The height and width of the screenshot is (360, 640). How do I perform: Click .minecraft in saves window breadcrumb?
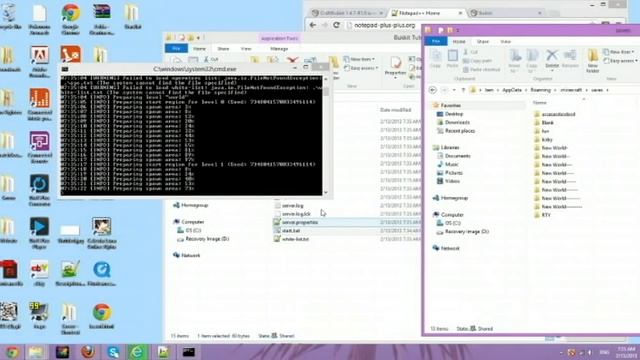[571, 90]
